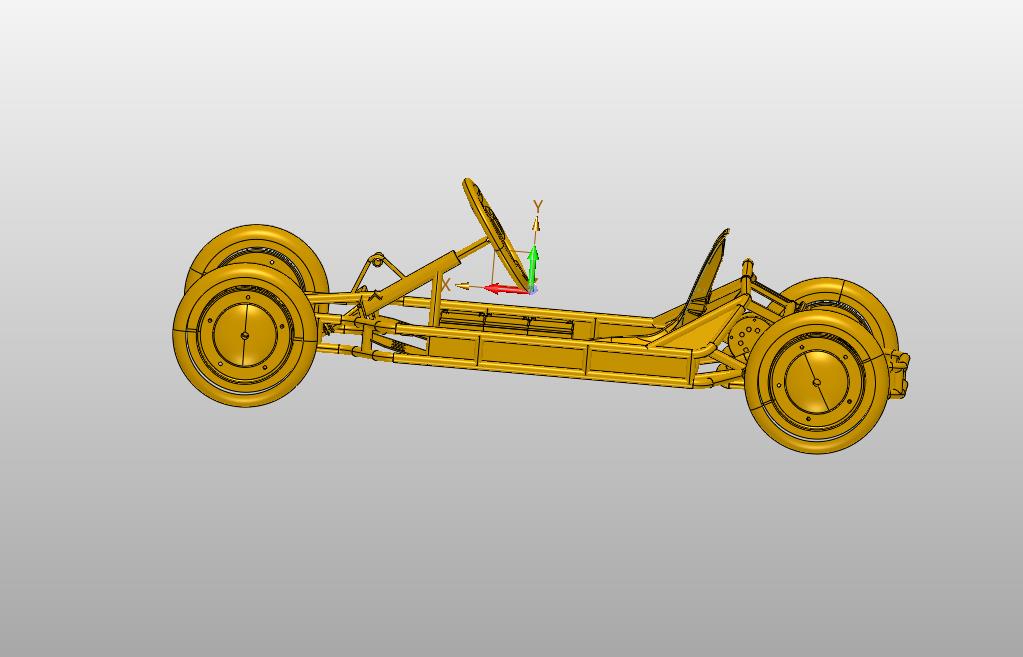Screen dimensions: 1023x657
Task: Select the perforated brake disc near rear axle
Action: 742,337
